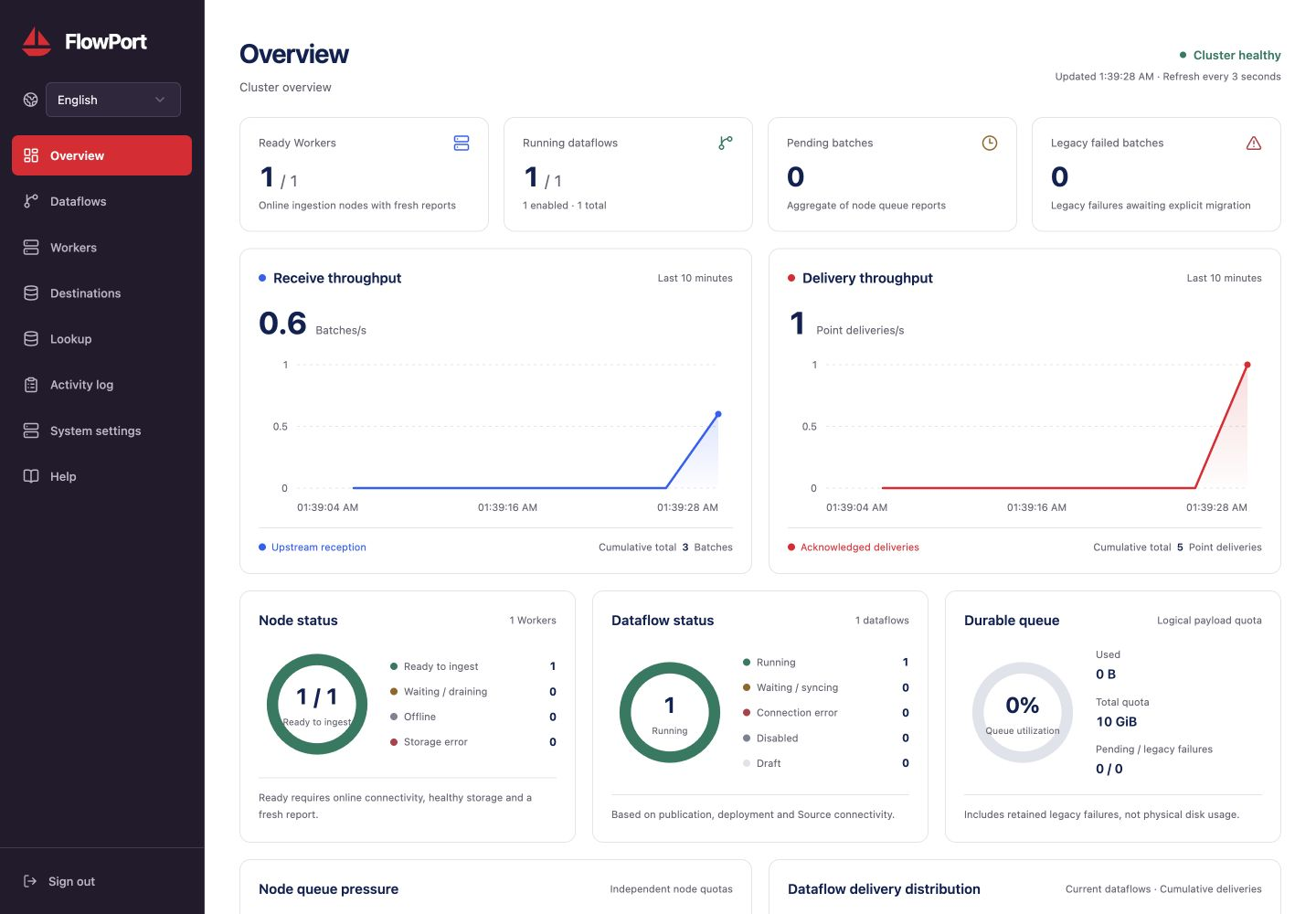
Task: Toggle the Upstream reception legend entry
Action: (x=313, y=547)
